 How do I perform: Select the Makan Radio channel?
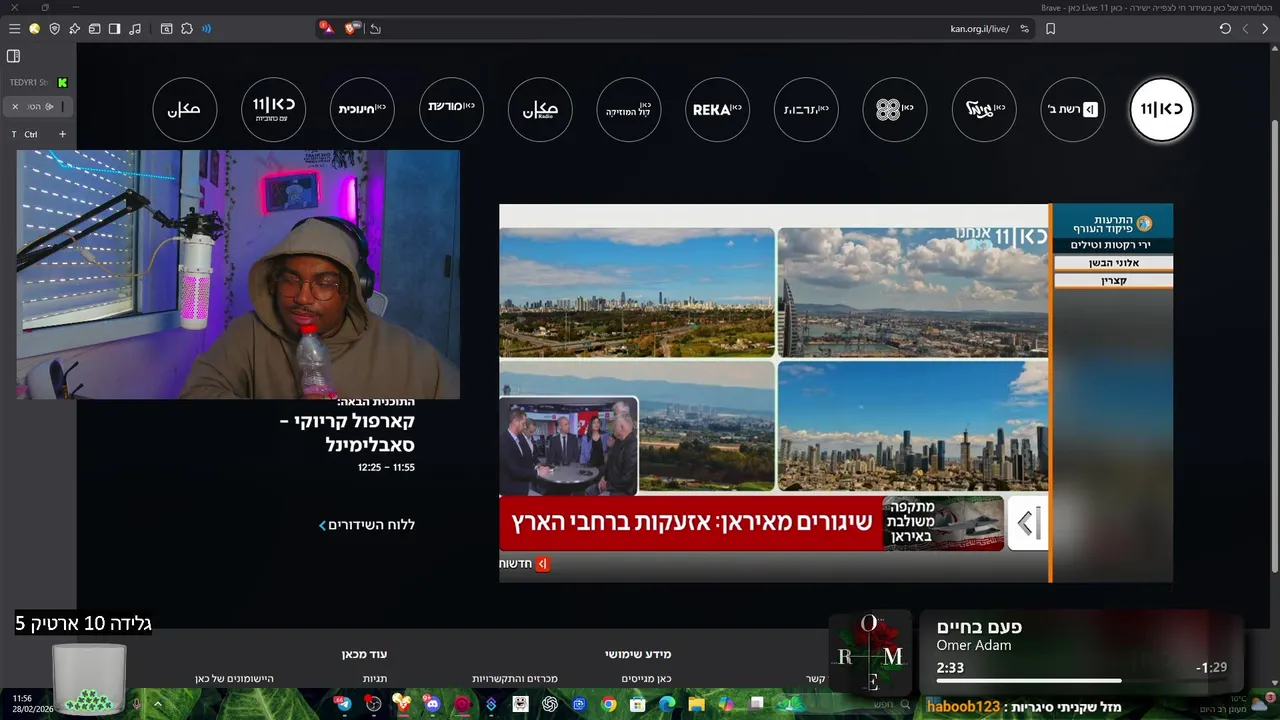pyautogui.click(x=540, y=109)
